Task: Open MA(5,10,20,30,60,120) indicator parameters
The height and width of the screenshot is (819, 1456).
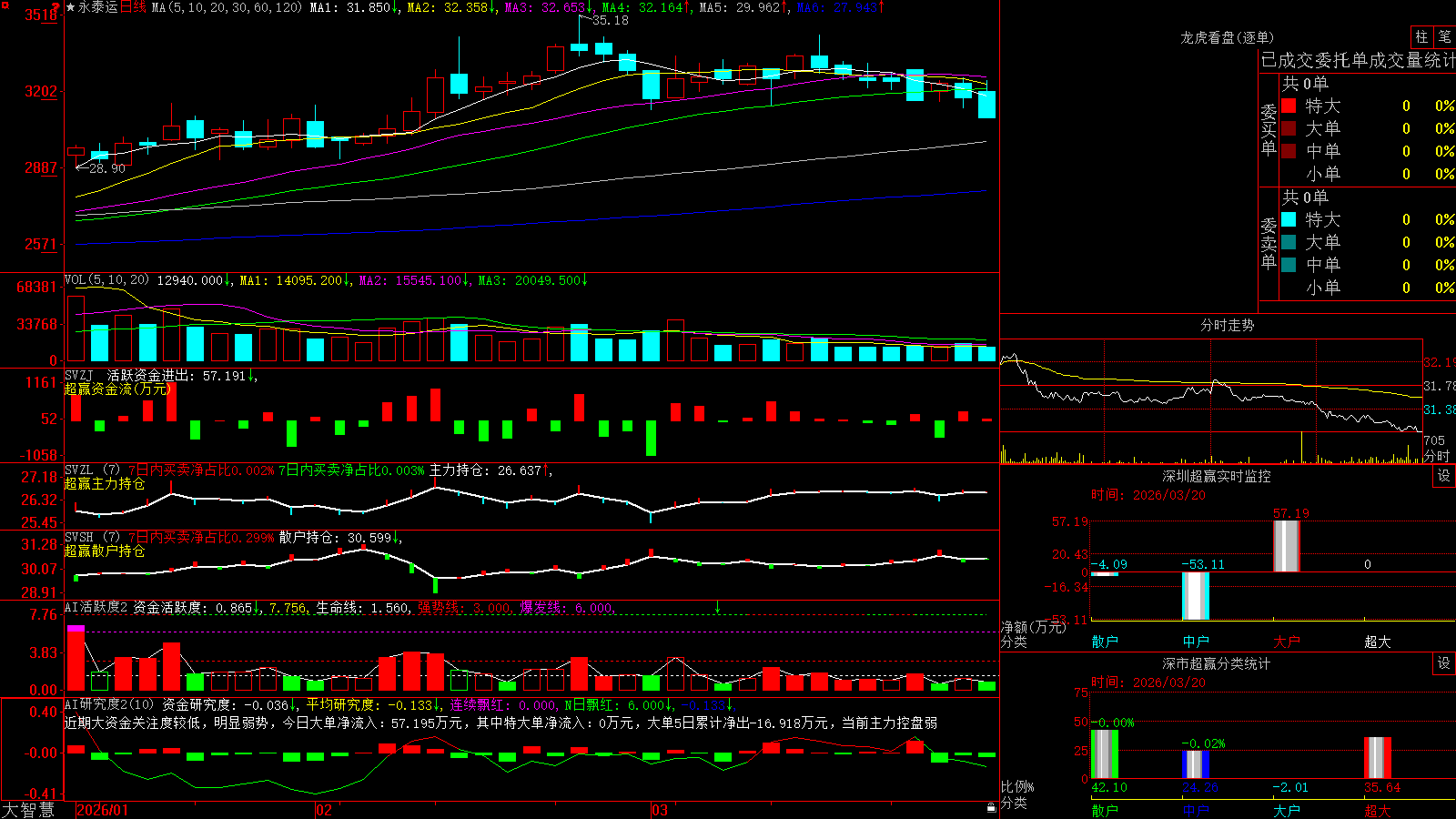Action: tap(227, 7)
